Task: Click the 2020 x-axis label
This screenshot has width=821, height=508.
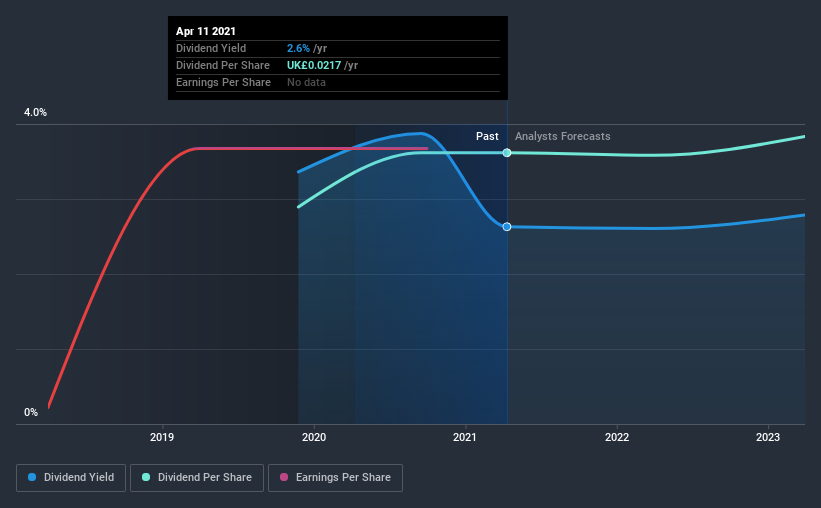Action: (314, 437)
